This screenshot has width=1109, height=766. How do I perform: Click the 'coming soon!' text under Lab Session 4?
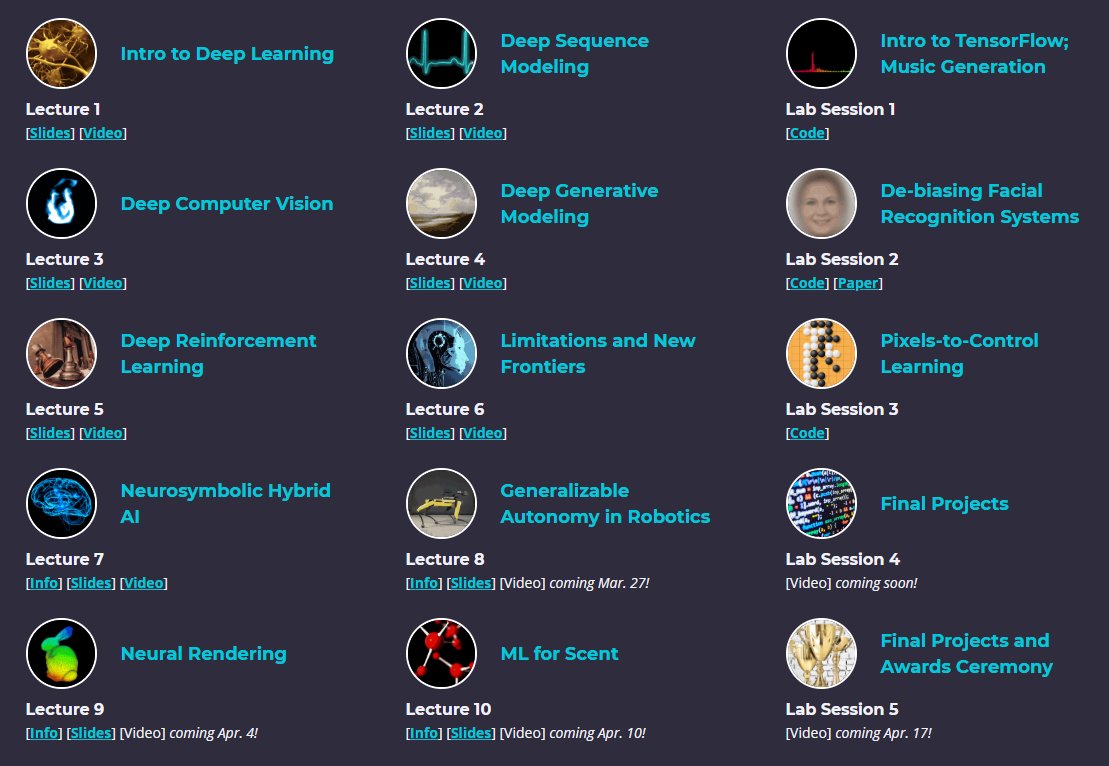coord(876,583)
